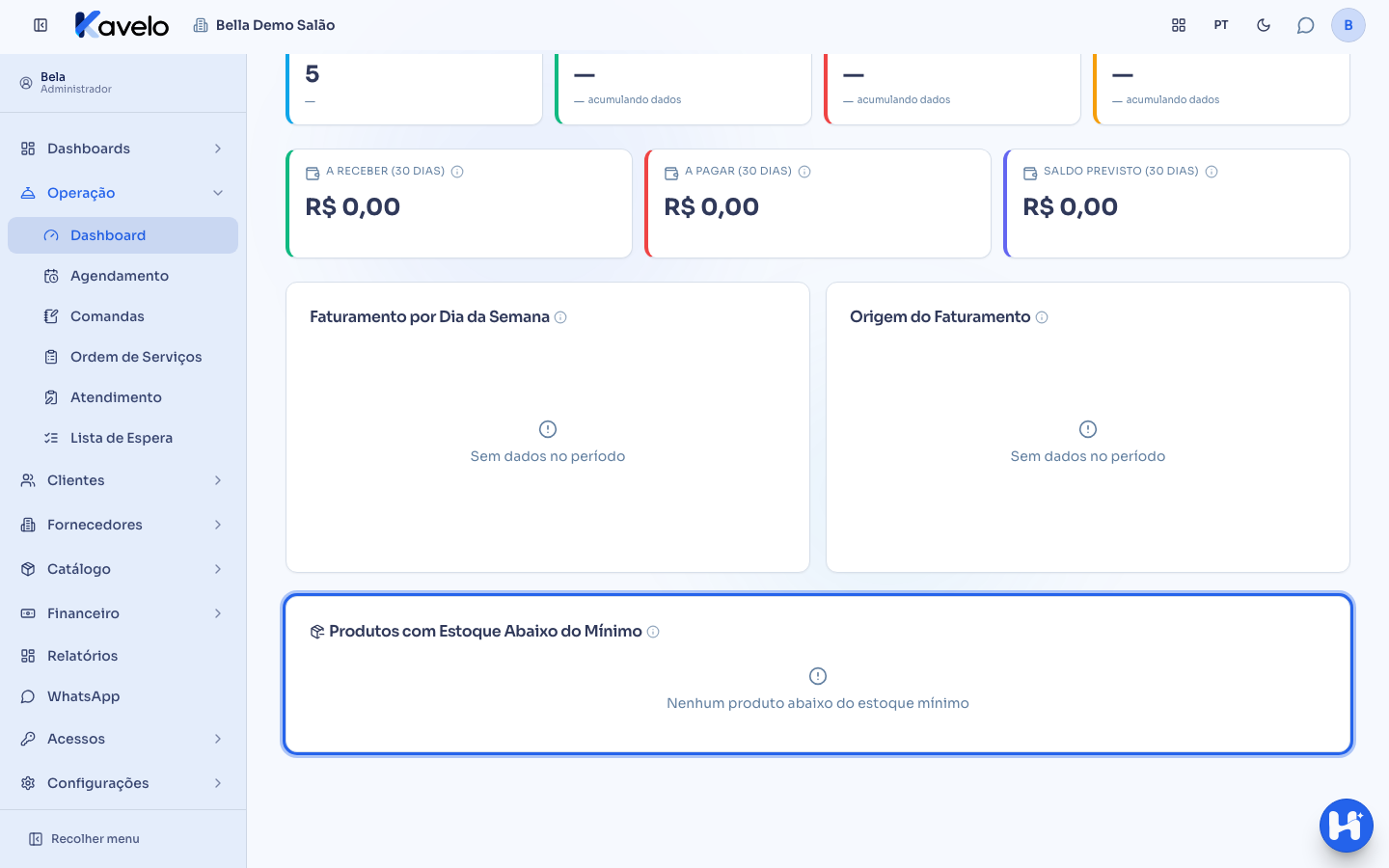Switch language with PT selector
1389x868 pixels.
1221,25
